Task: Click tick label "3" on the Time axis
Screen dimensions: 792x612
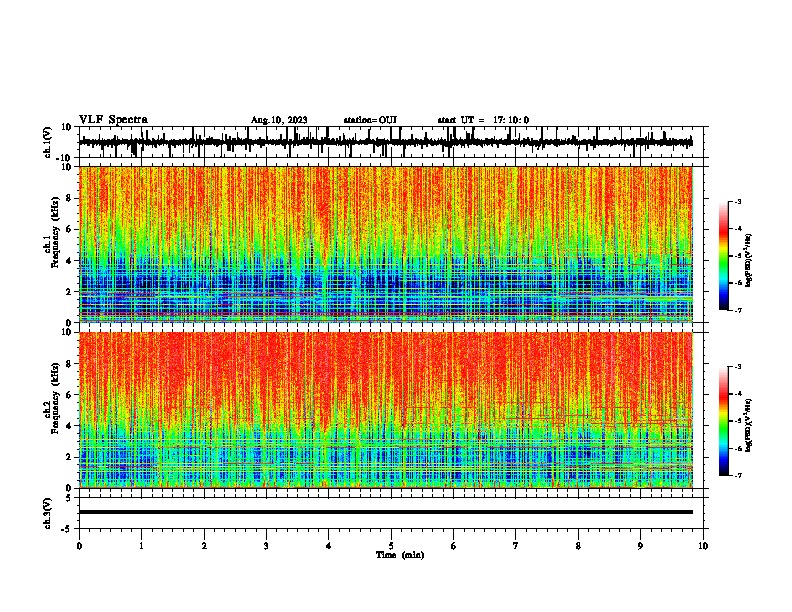Action: [x=266, y=546]
